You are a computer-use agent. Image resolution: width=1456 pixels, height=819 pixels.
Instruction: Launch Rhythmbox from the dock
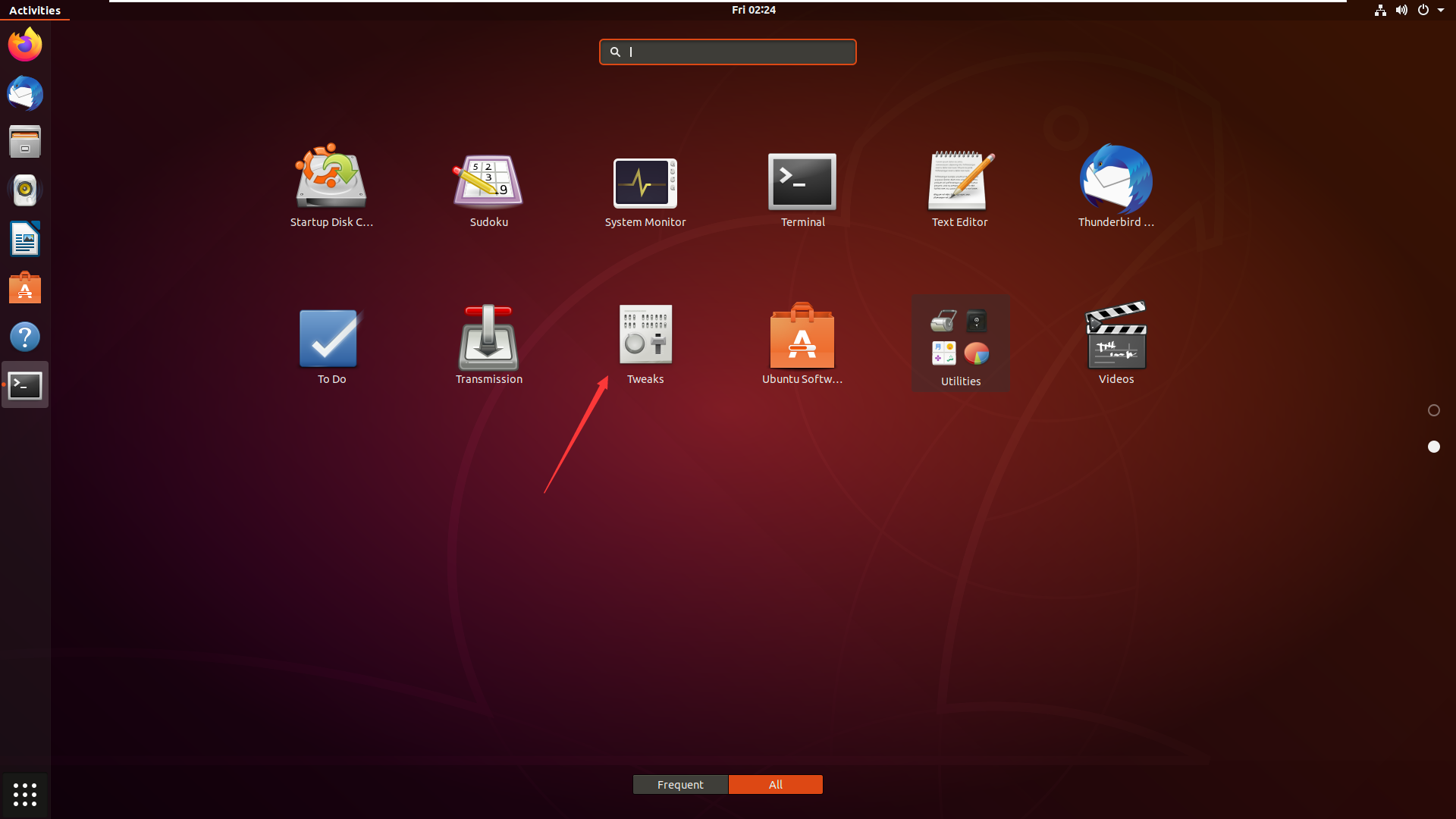(25, 190)
